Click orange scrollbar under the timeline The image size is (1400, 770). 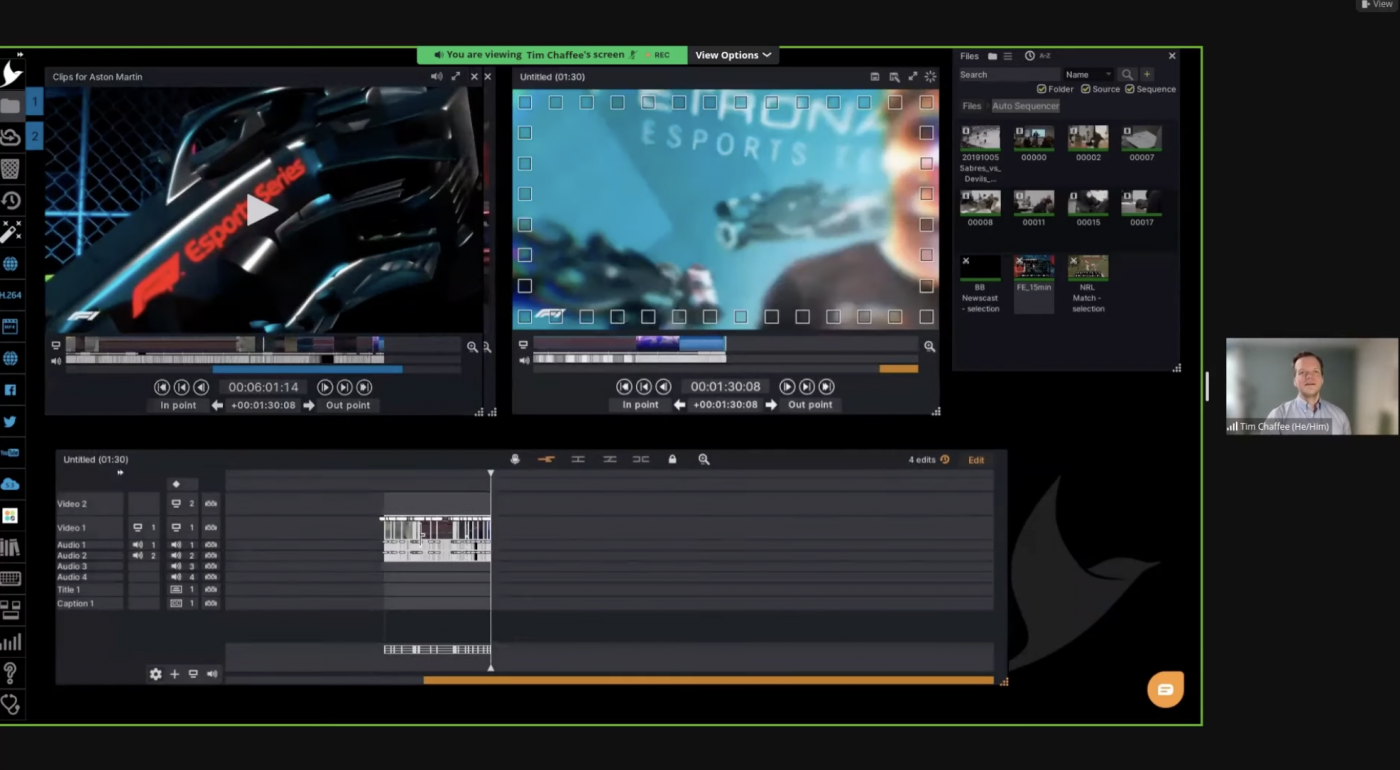tap(708, 681)
